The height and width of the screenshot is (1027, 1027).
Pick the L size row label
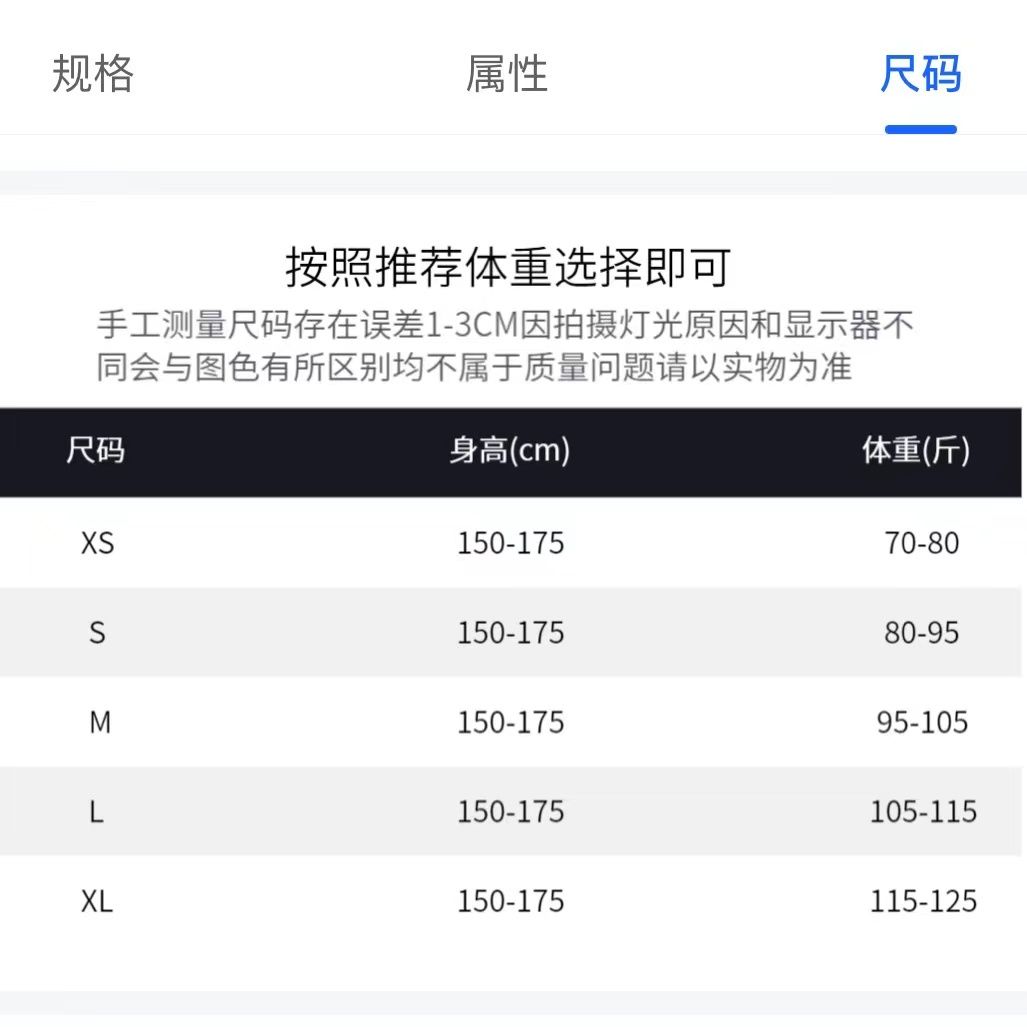96,811
